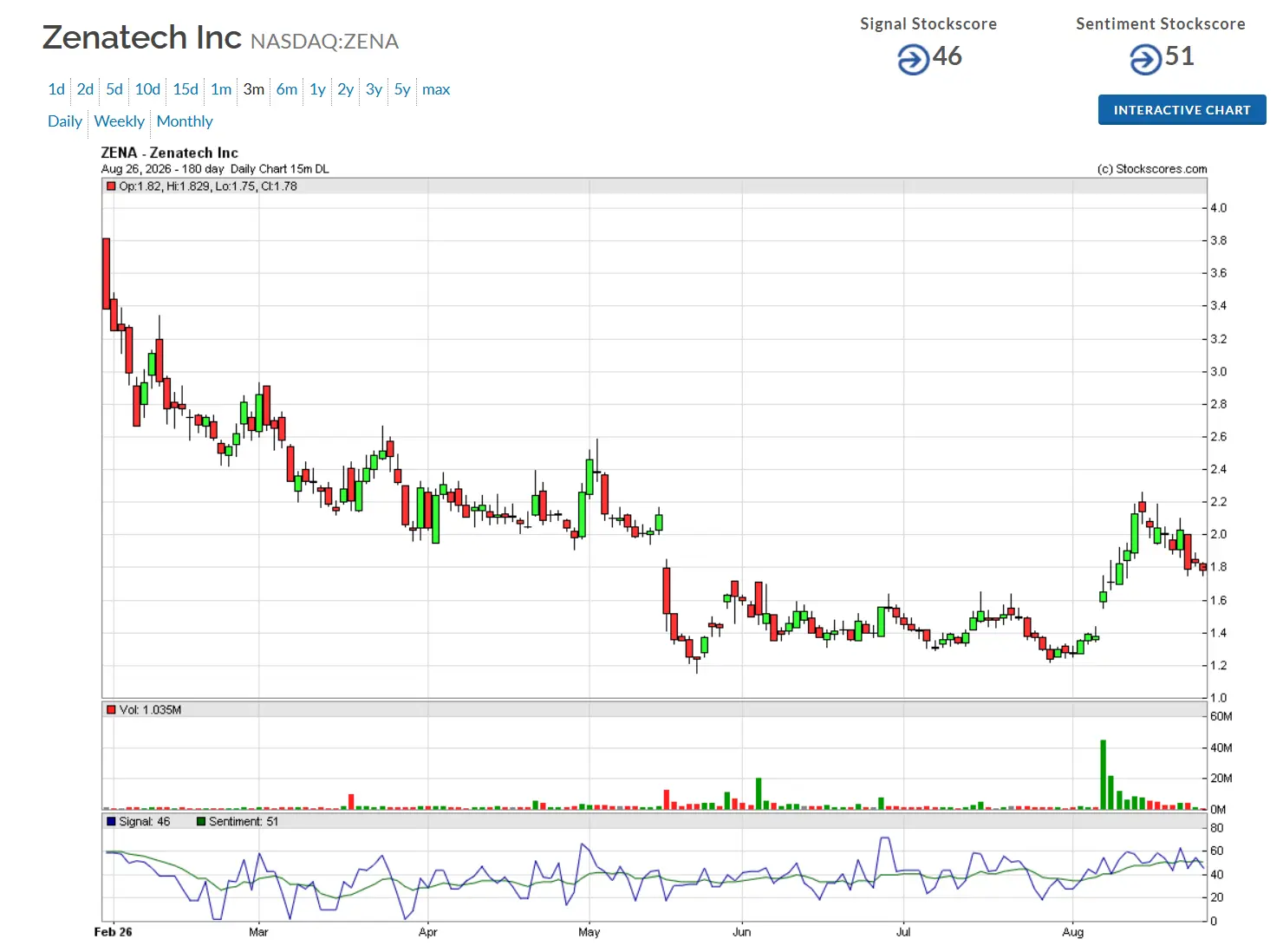
Task: Select the 1y time range
Action: [317, 89]
